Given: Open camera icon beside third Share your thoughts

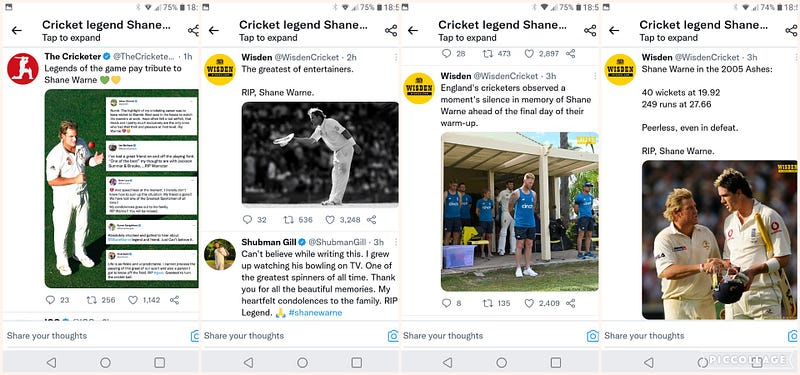Looking at the screenshot, I should pyautogui.click(x=592, y=336).
